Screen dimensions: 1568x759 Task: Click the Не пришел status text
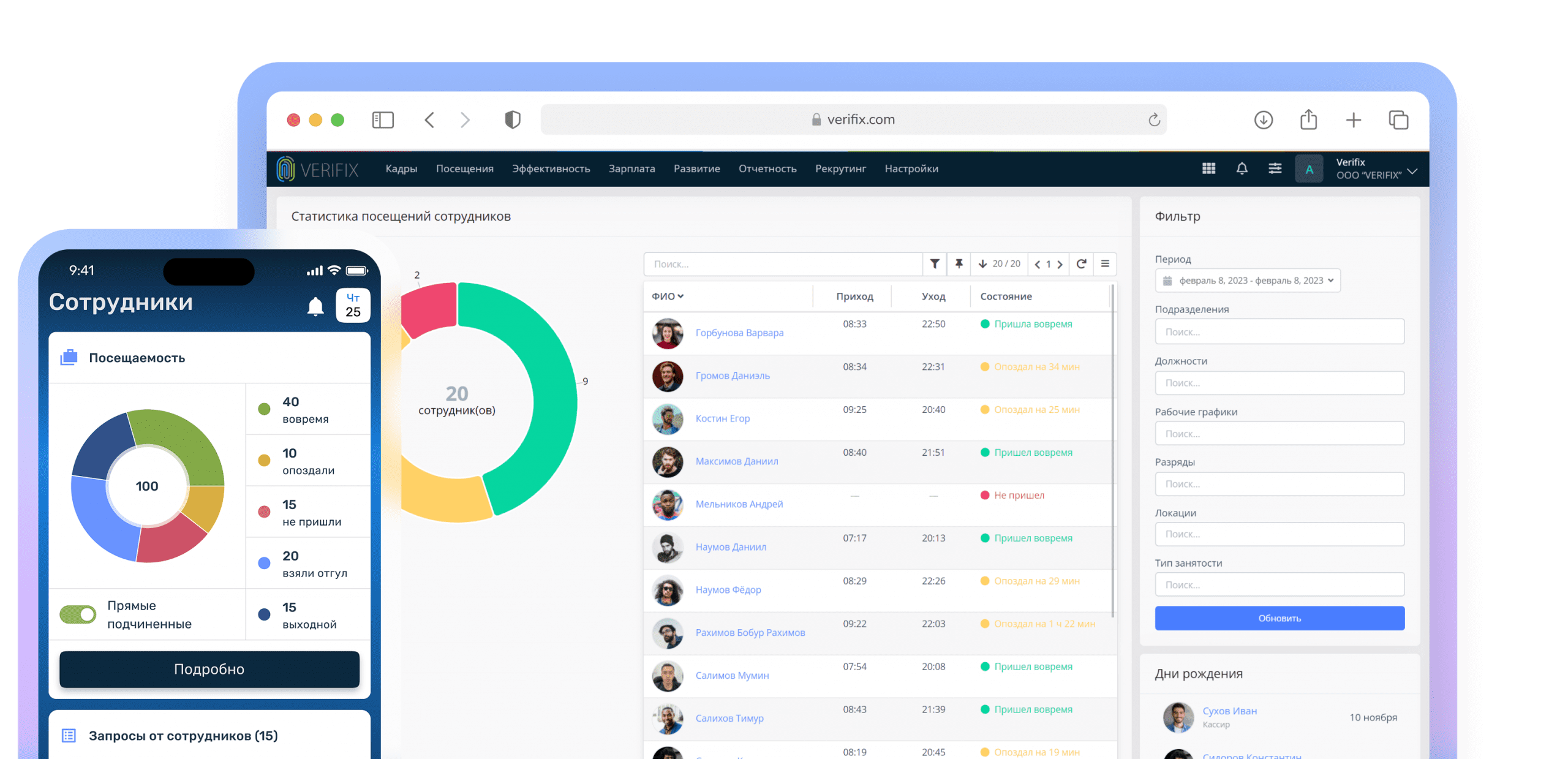coord(1018,495)
